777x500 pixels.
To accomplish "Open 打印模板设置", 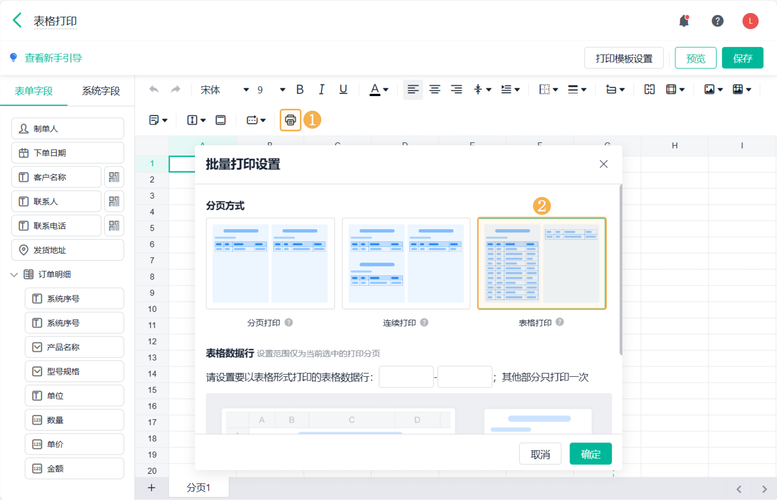I will pos(624,58).
